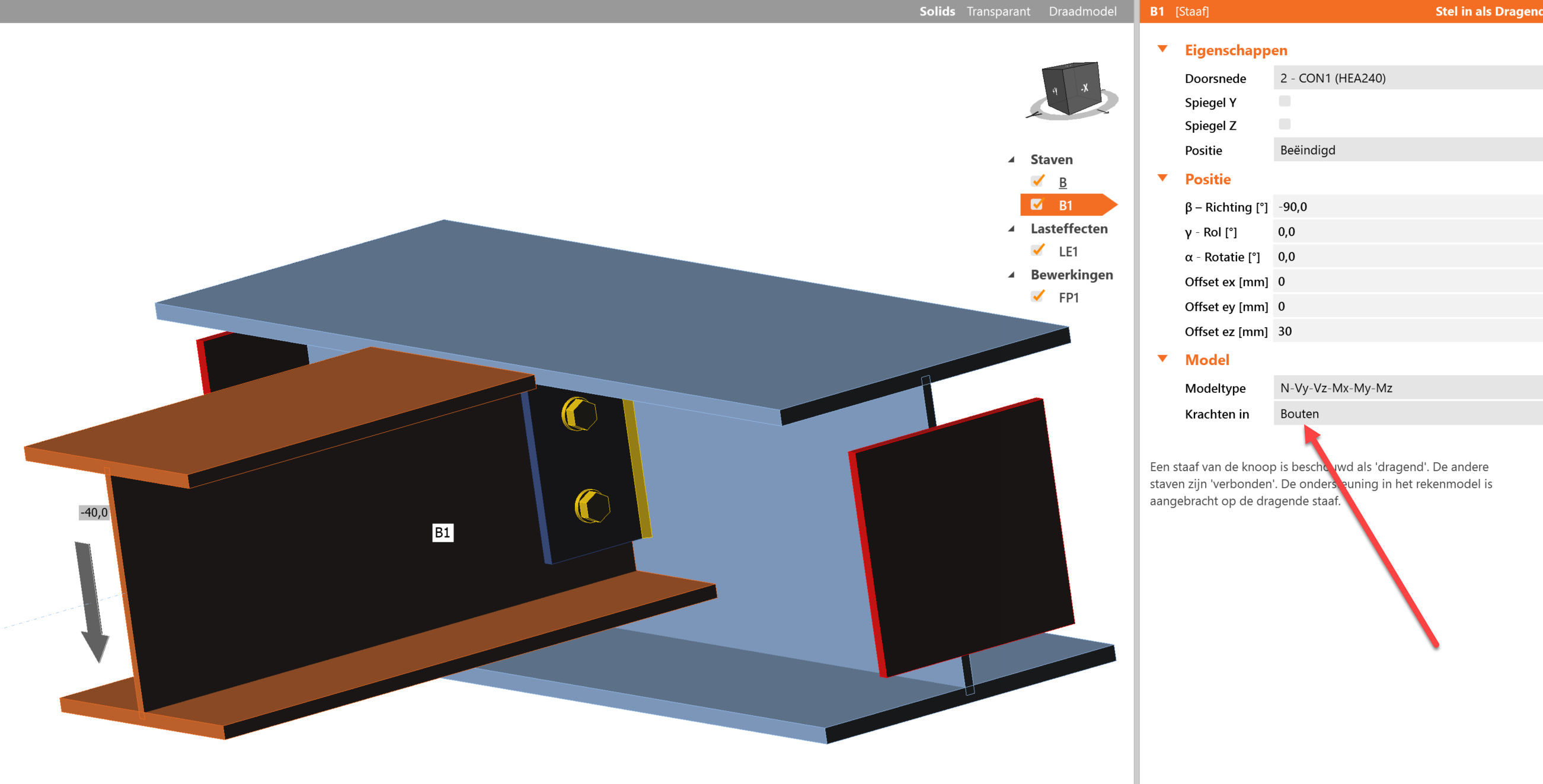Toggle the LE1 load effect checkbox
1543x784 pixels.
point(1038,250)
